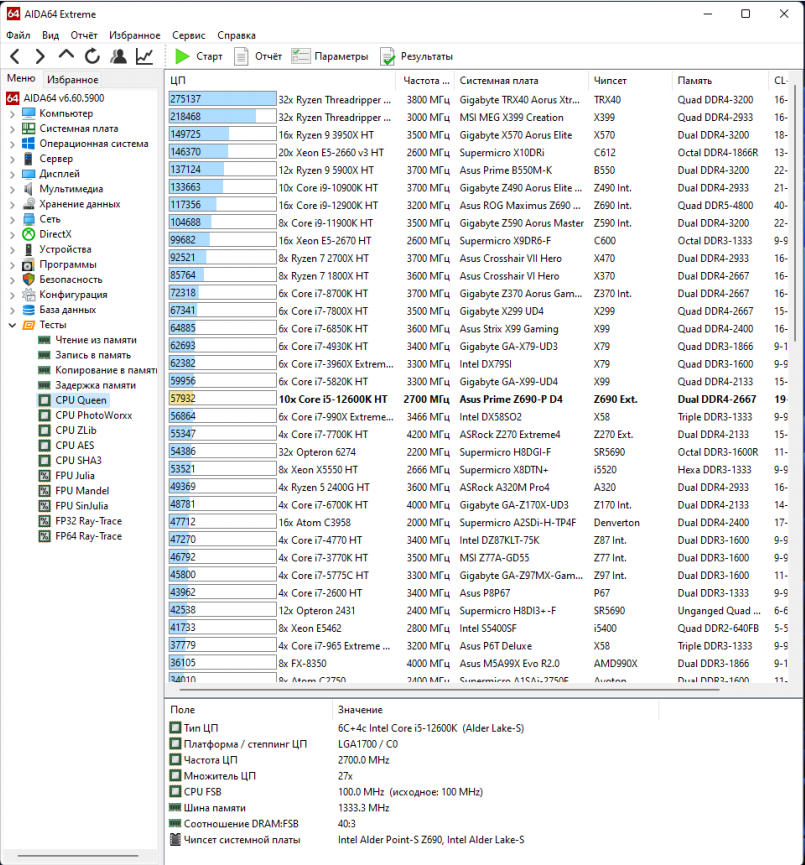805x865 pixels.
Task: Click the user profile toolbar icon
Action: click(x=118, y=56)
